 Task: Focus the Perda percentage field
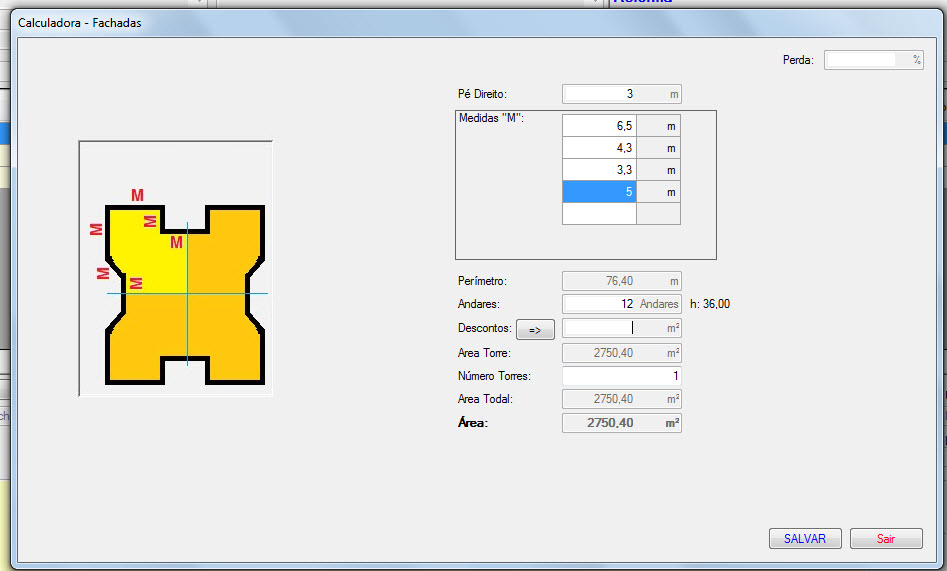coord(873,60)
